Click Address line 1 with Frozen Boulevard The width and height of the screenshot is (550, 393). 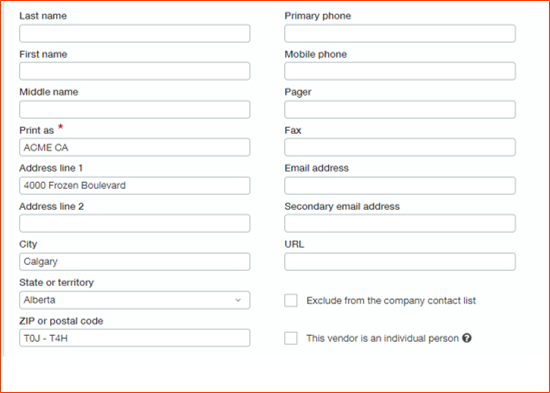point(135,186)
